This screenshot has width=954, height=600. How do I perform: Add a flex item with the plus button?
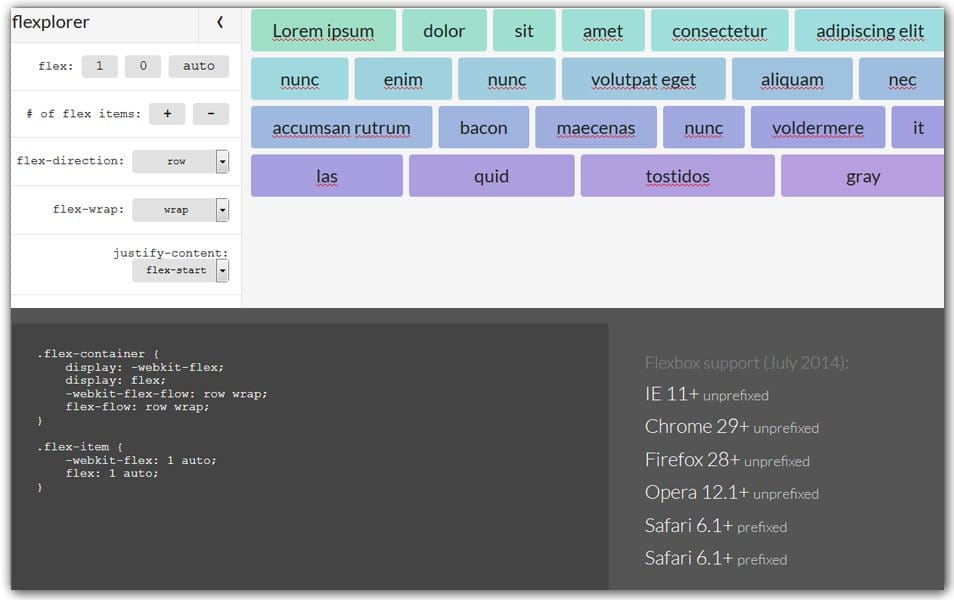pos(167,113)
